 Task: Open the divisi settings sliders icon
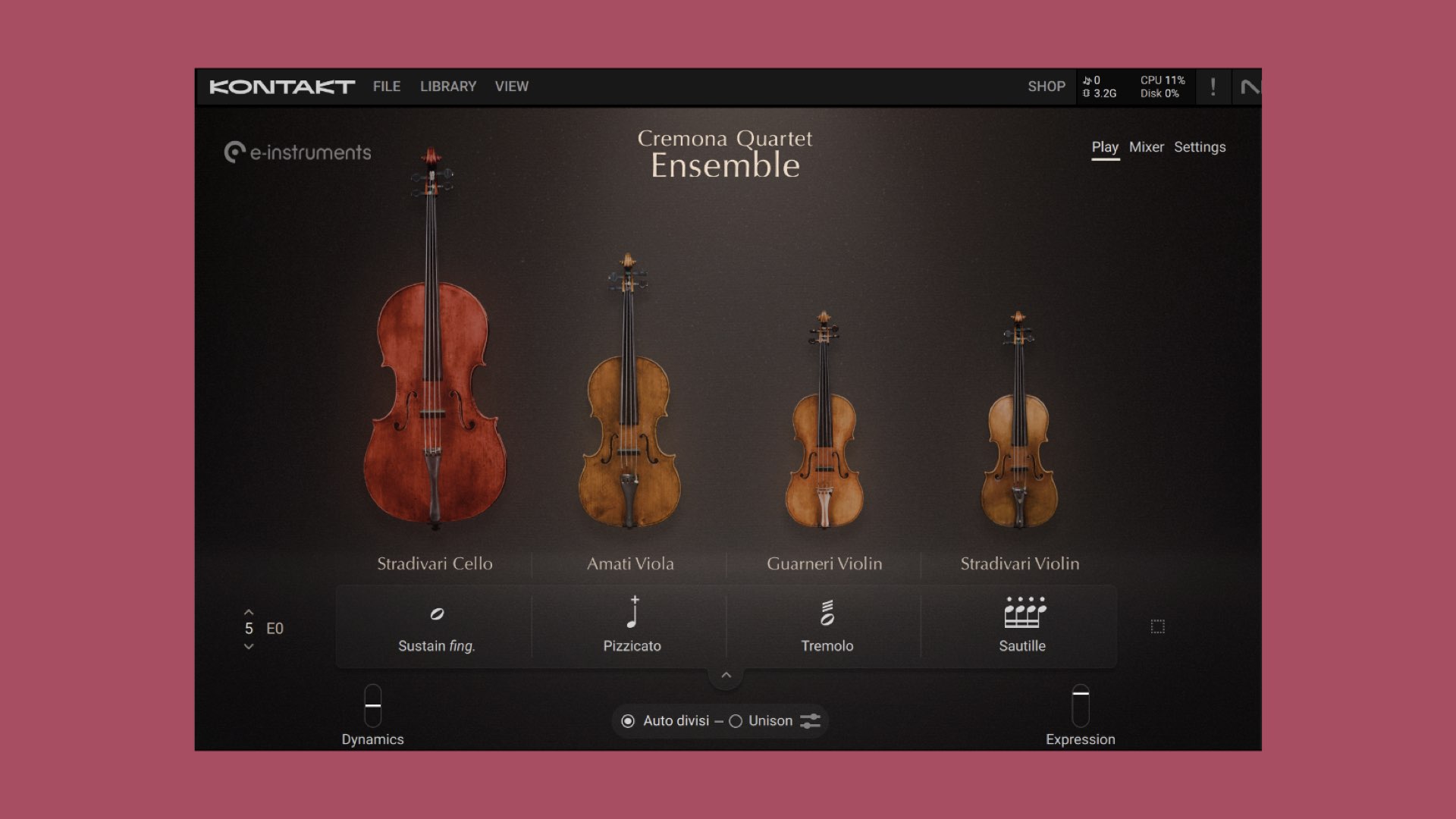point(810,721)
